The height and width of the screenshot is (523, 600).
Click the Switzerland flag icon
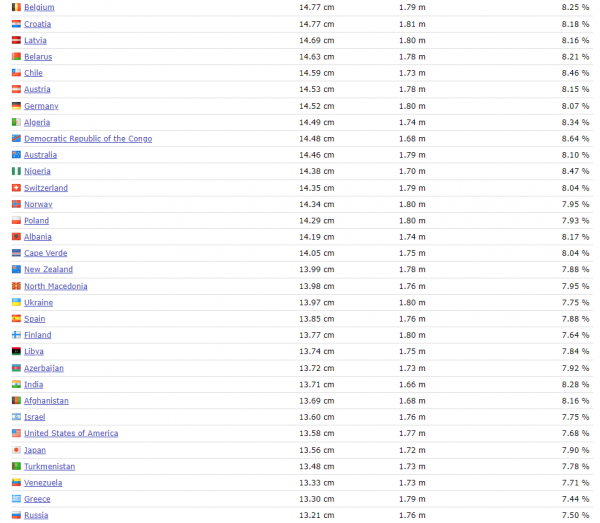16,188
